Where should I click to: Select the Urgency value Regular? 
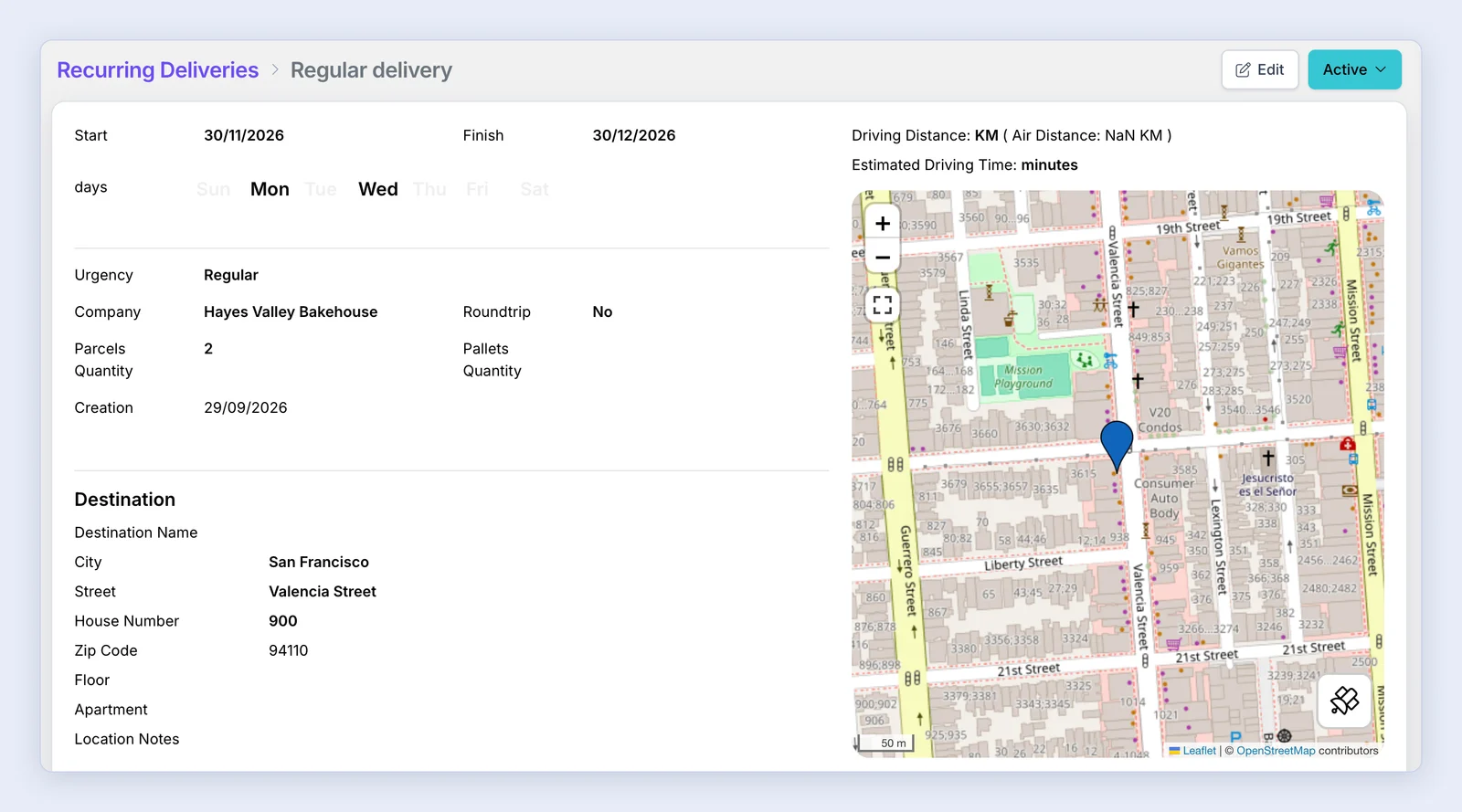231,275
